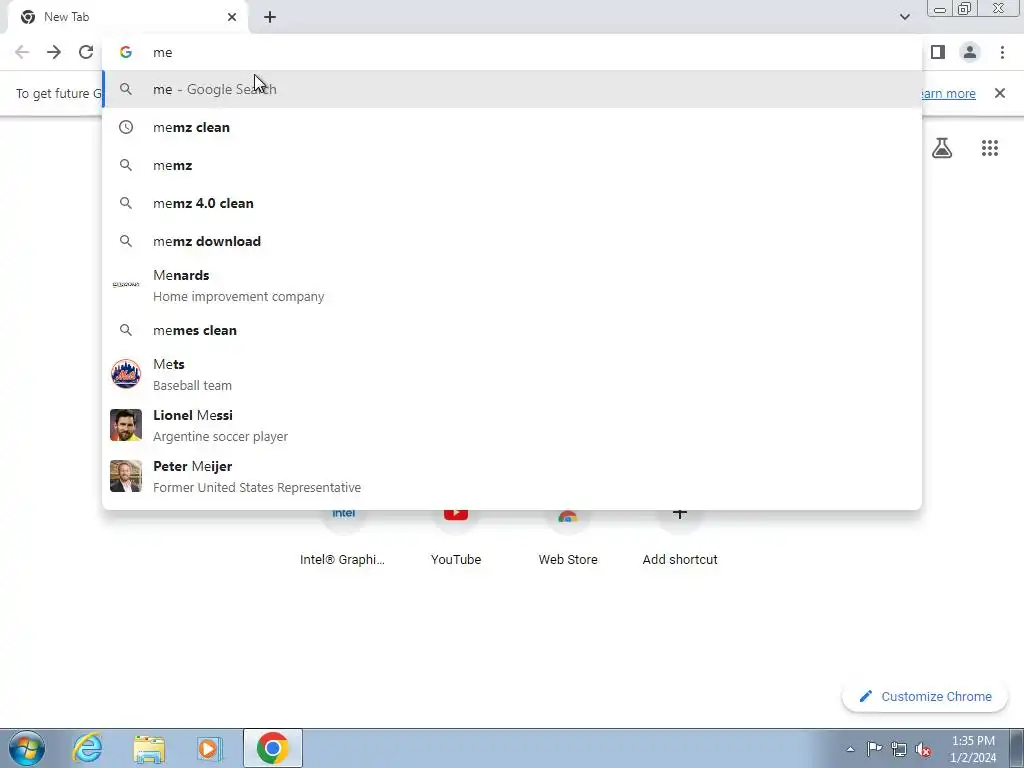Reload the page with the refresh icon

tap(86, 52)
